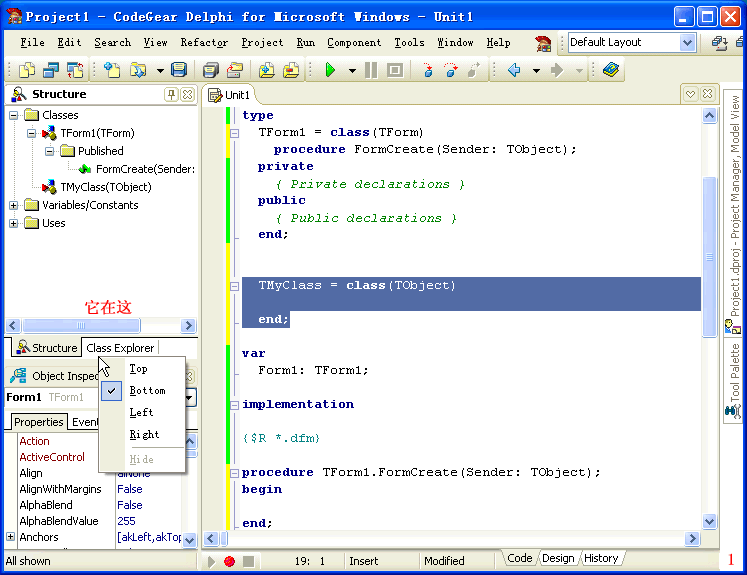This screenshot has width=747, height=575.
Task: Click the Save toolbar icon
Action: (179, 71)
